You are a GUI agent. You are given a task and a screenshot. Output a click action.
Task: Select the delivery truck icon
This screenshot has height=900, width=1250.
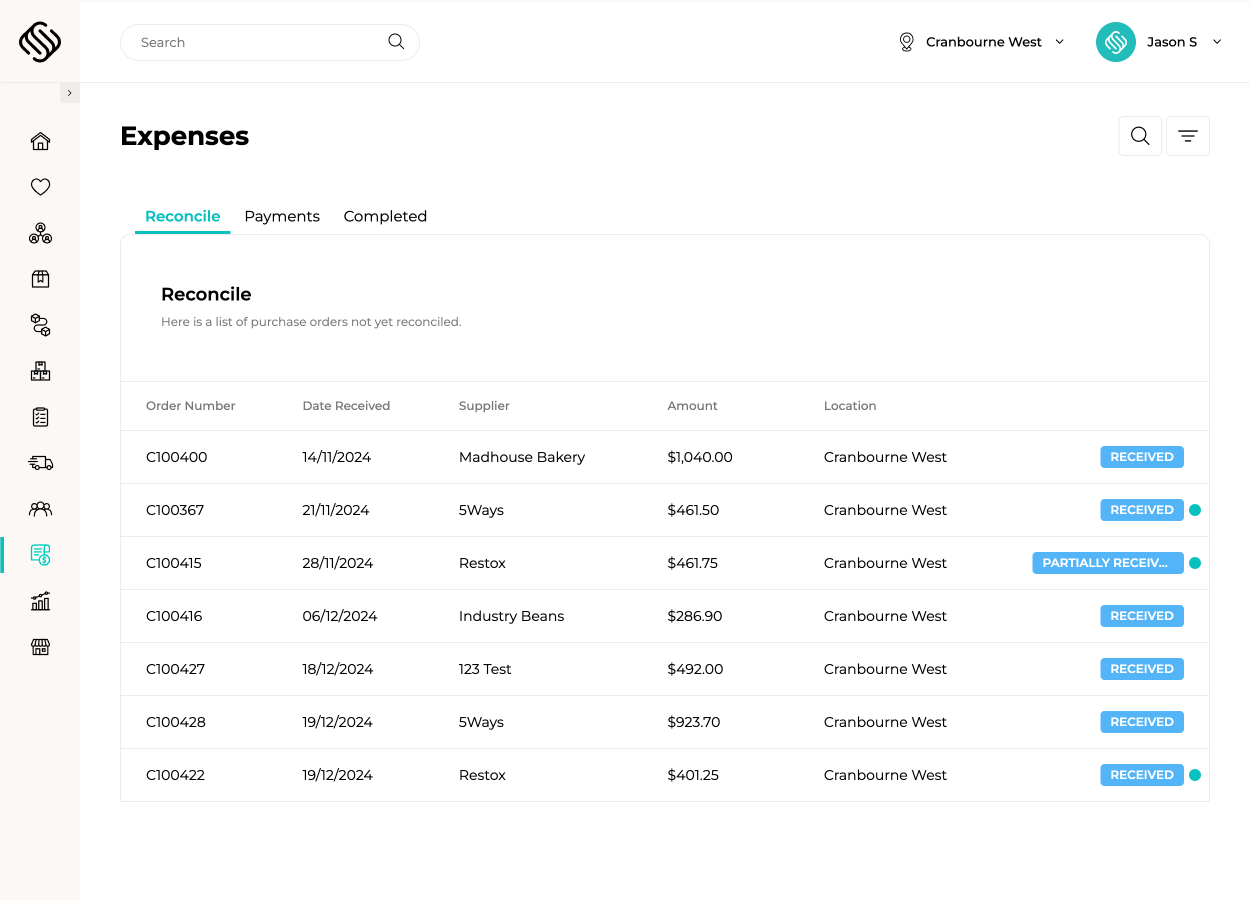coord(40,463)
